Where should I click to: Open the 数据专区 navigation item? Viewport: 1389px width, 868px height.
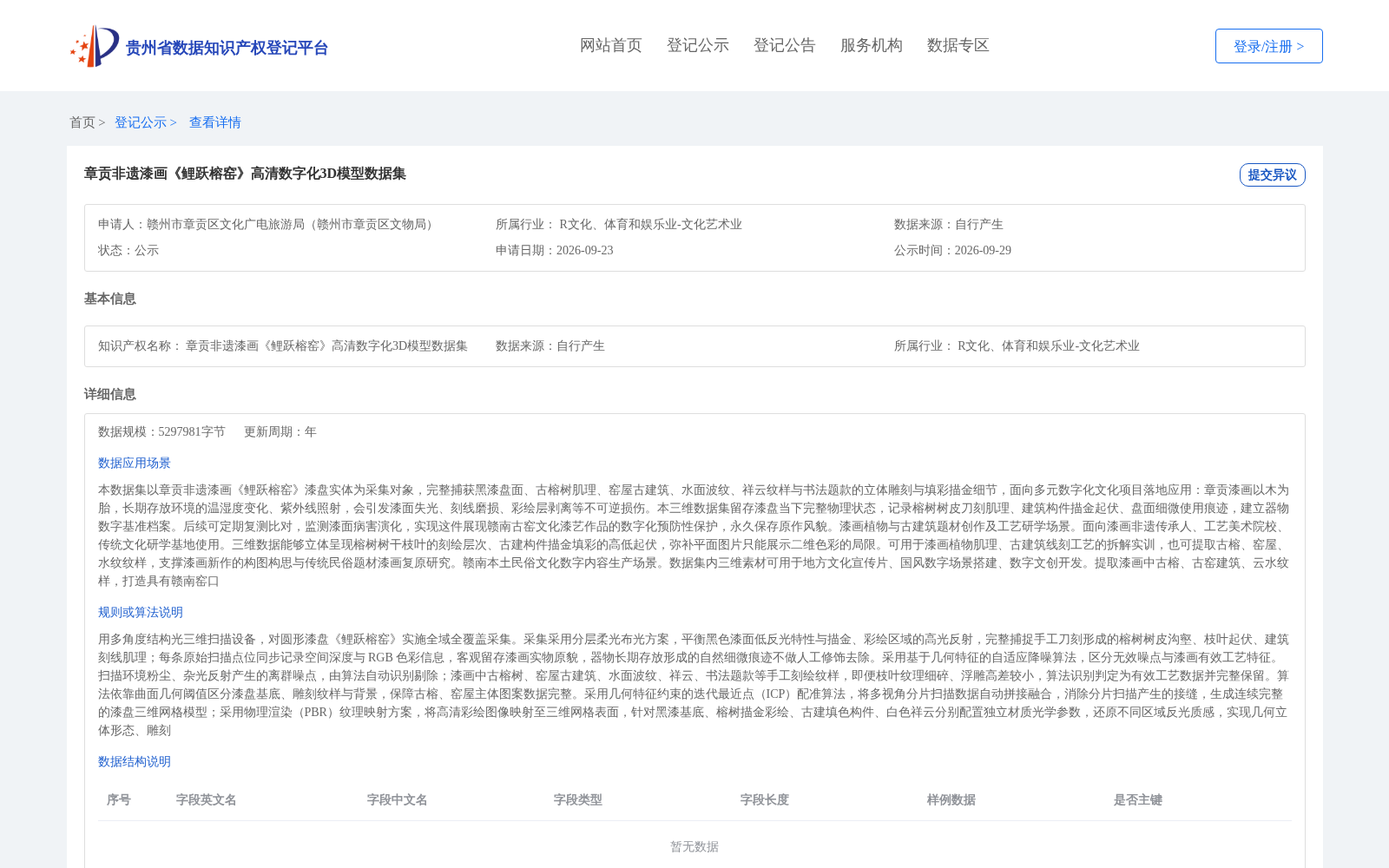[958, 45]
